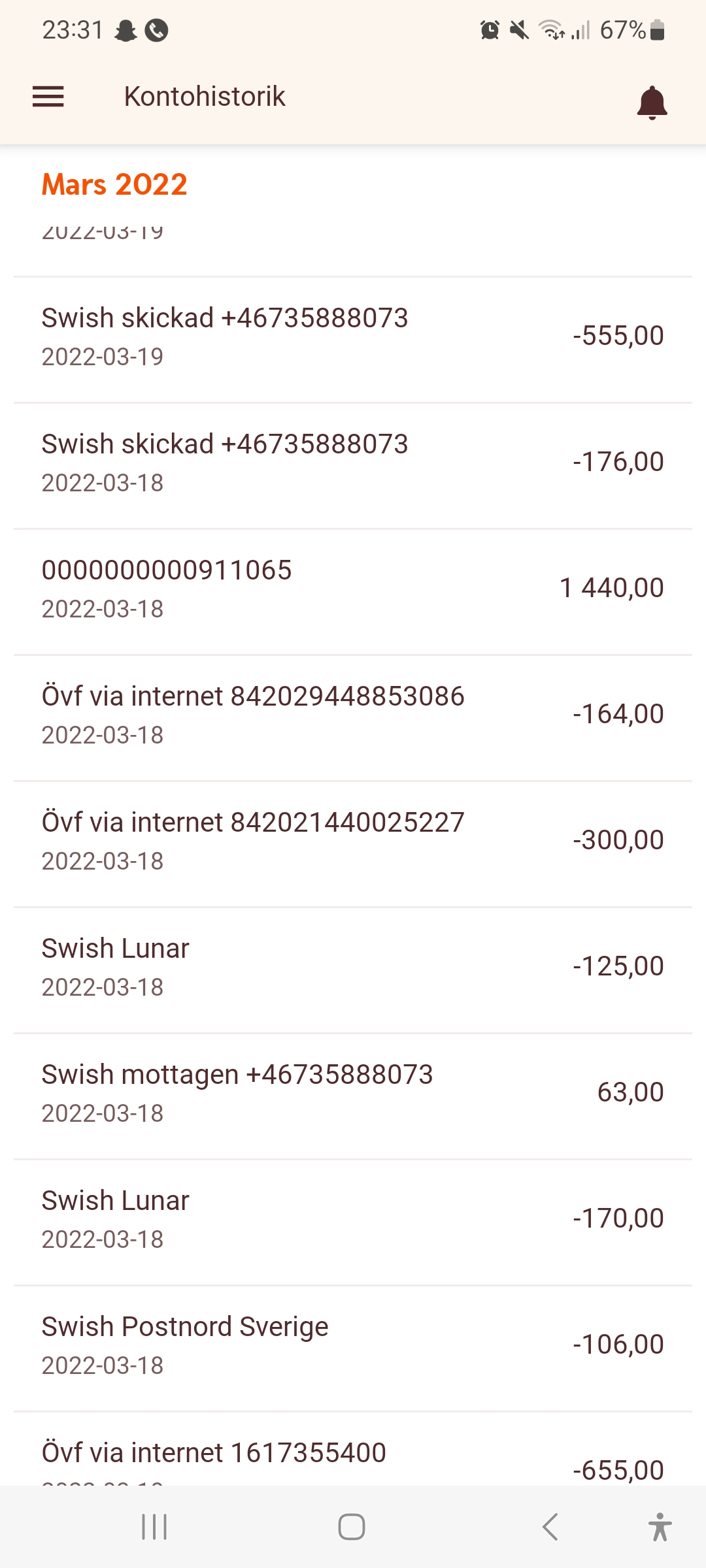Select the 0000000000911065 deposit entry
706x1568 pixels.
pyautogui.click(x=353, y=589)
